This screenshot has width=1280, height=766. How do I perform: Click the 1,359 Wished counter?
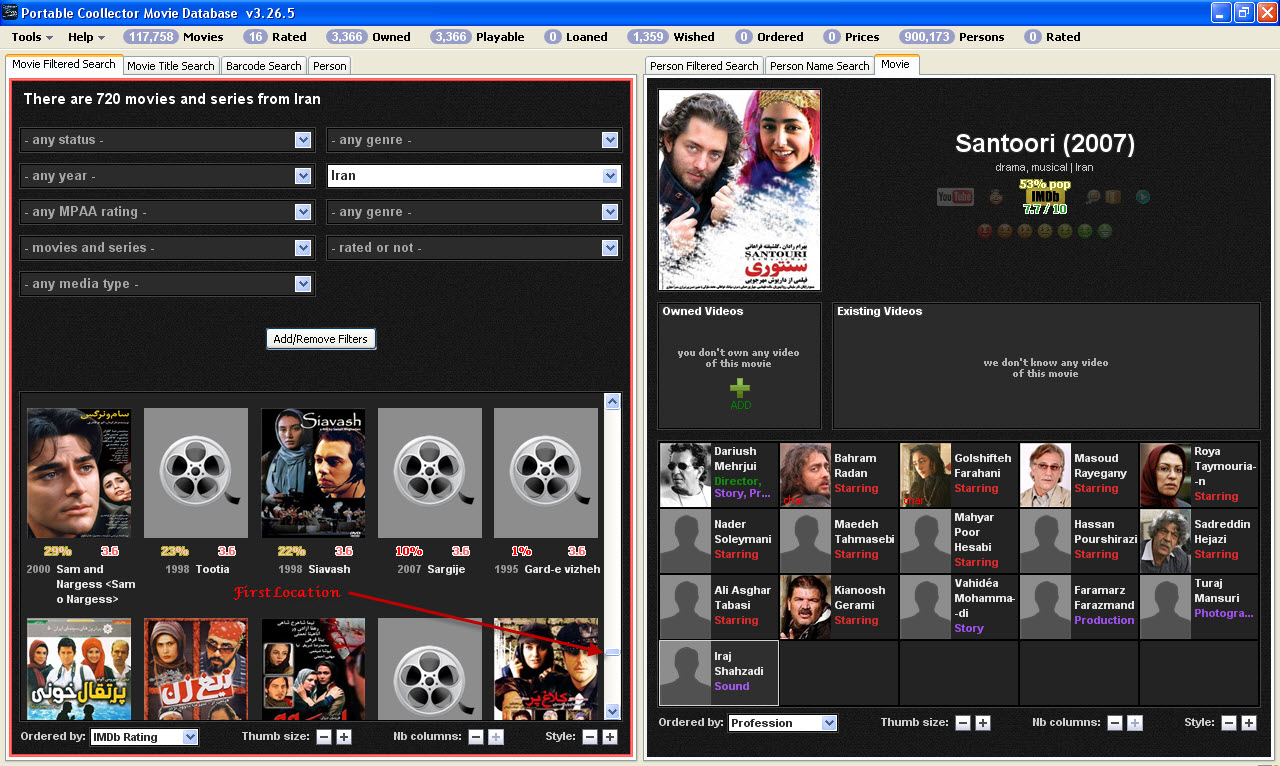[670, 37]
